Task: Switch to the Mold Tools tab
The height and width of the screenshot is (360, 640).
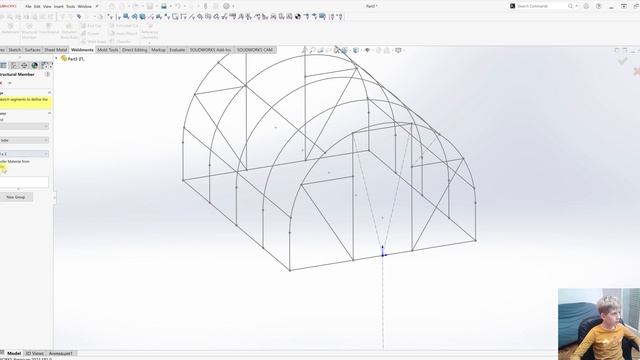Action: pos(108,50)
